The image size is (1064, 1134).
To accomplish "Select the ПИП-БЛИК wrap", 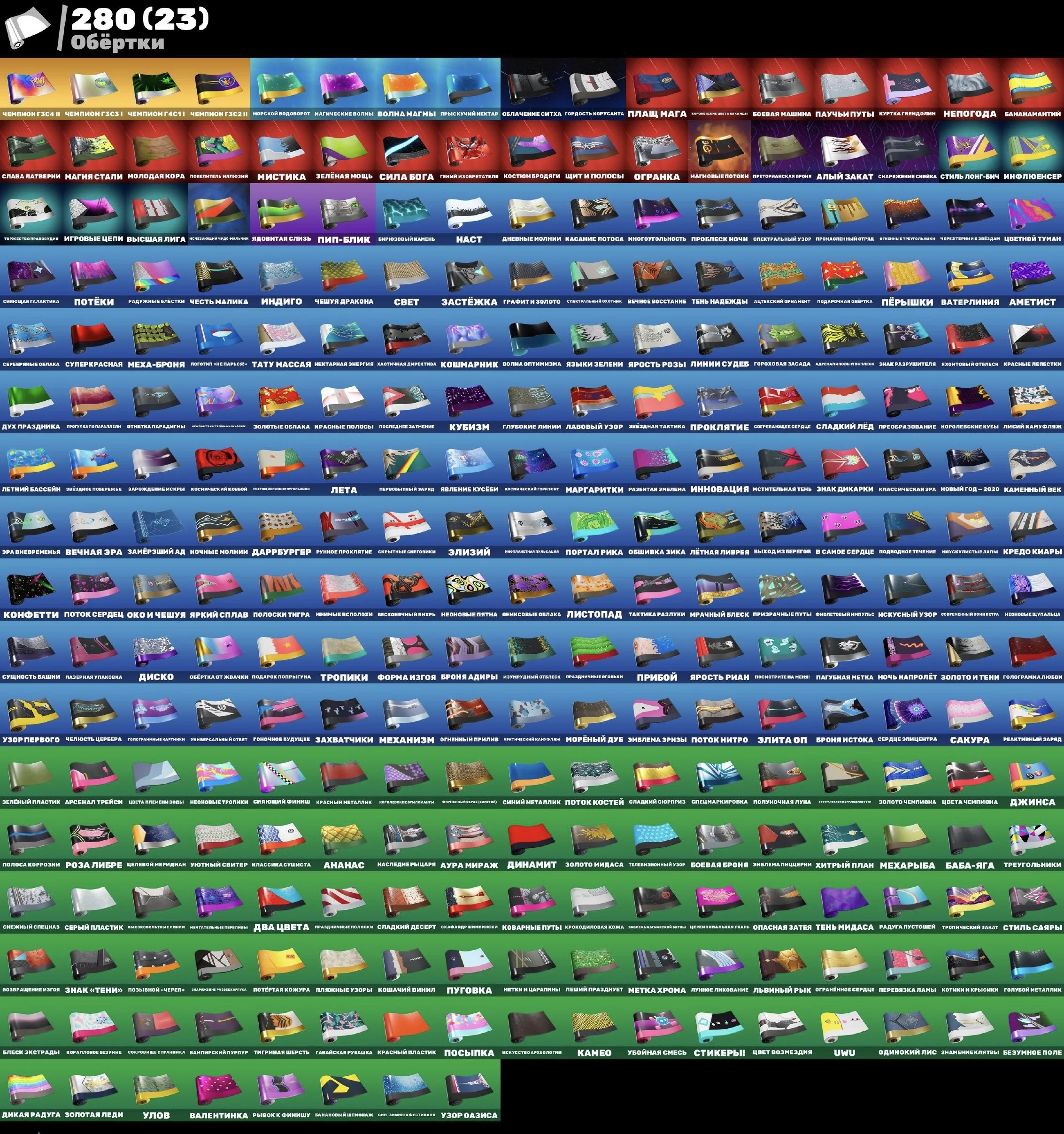I will coord(344,213).
